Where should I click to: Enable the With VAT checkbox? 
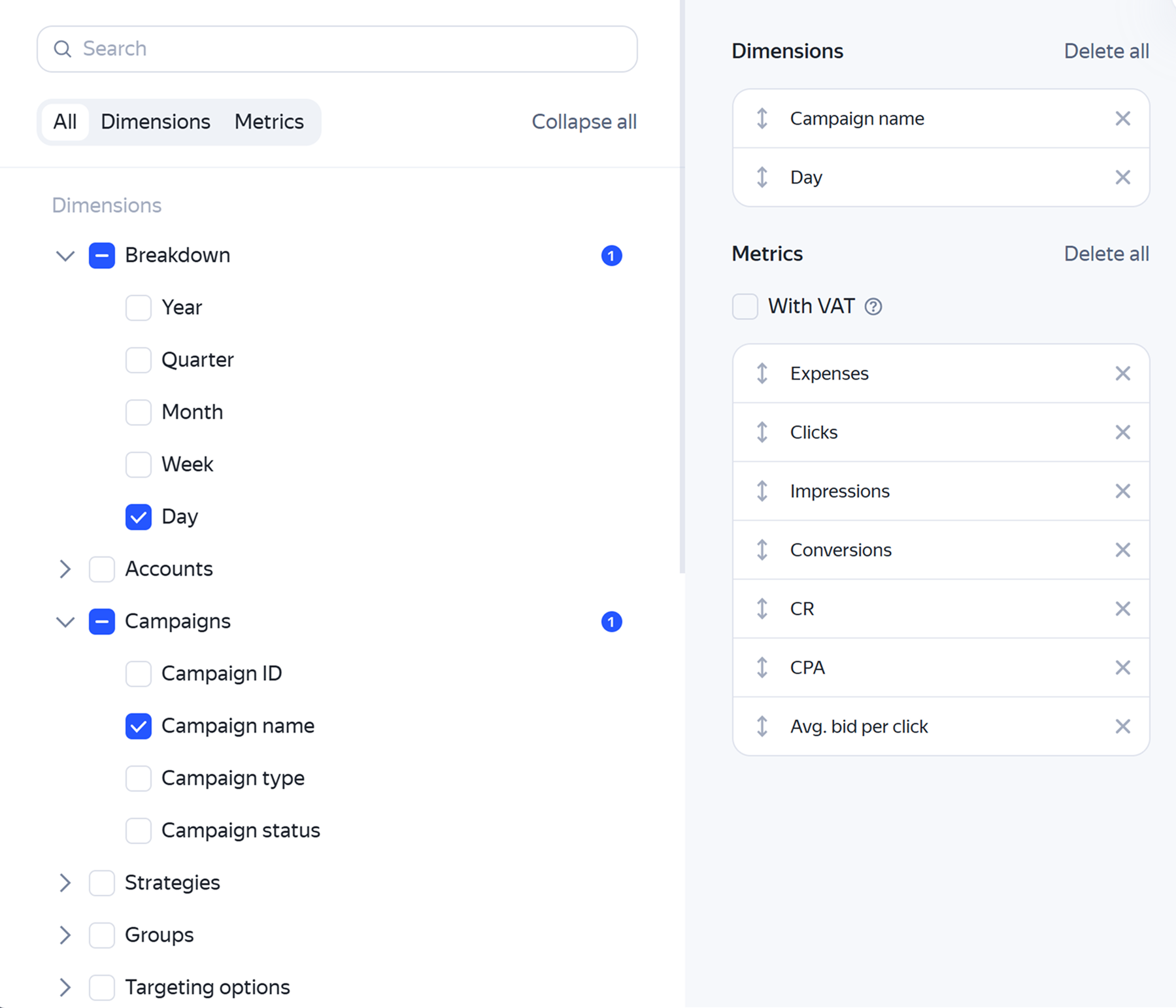(745, 307)
